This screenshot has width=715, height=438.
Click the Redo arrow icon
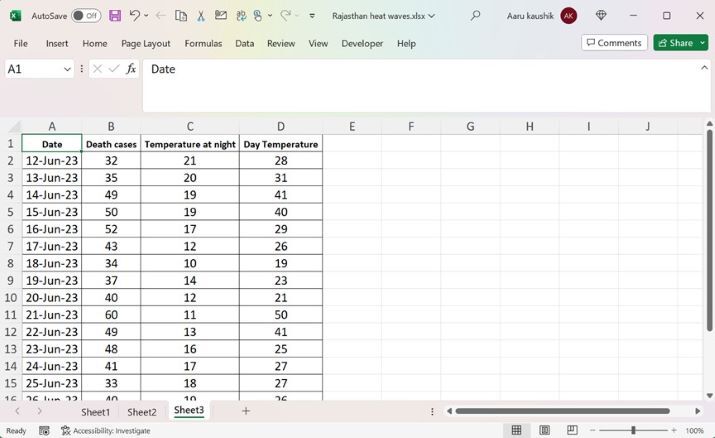click(285, 16)
